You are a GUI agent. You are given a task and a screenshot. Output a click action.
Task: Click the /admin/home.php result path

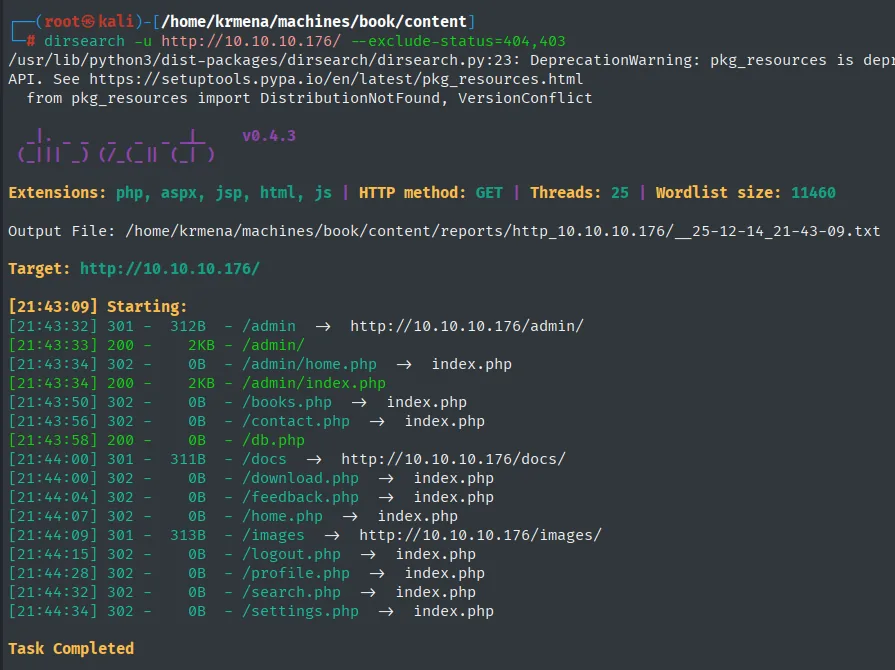pos(309,364)
